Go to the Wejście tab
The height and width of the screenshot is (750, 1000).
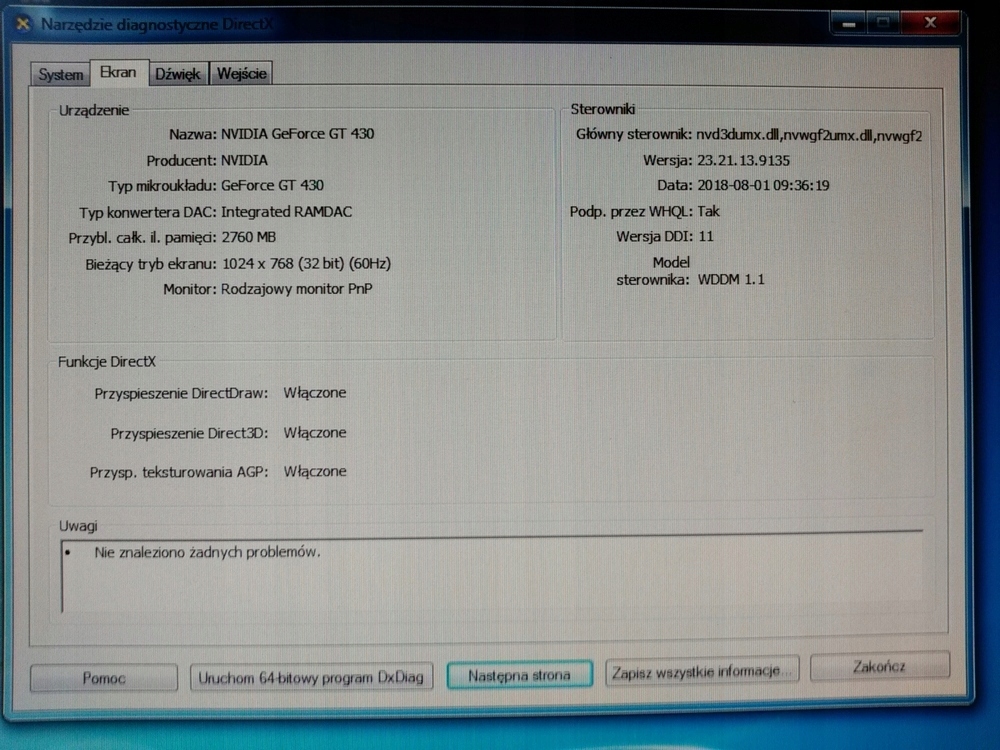(x=242, y=73)
